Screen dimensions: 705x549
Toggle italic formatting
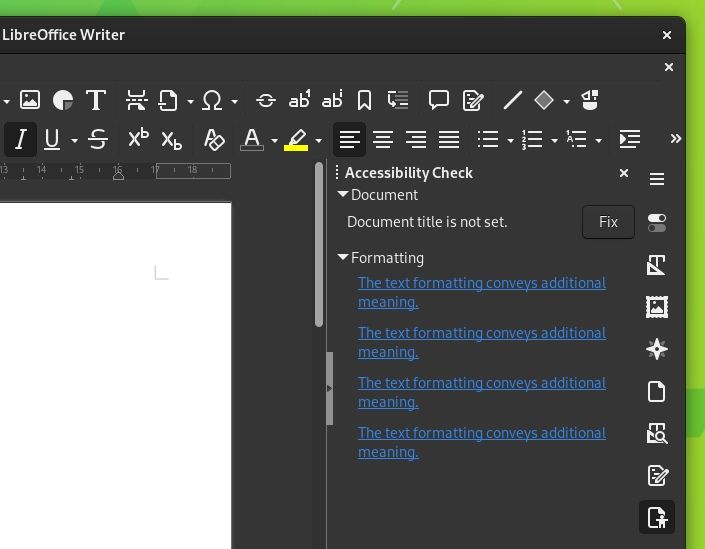tap(20, 139)
